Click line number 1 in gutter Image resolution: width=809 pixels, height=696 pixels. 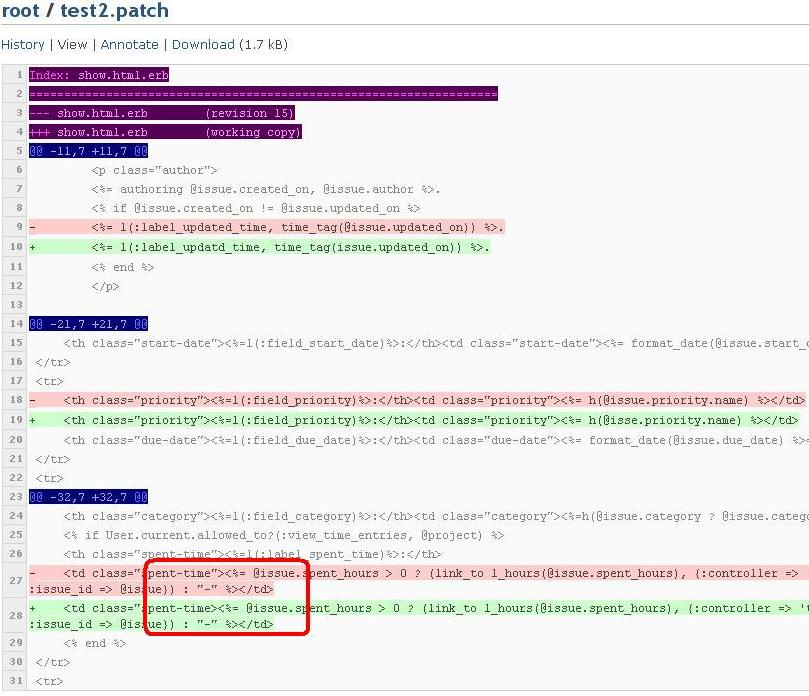[20, 75]
